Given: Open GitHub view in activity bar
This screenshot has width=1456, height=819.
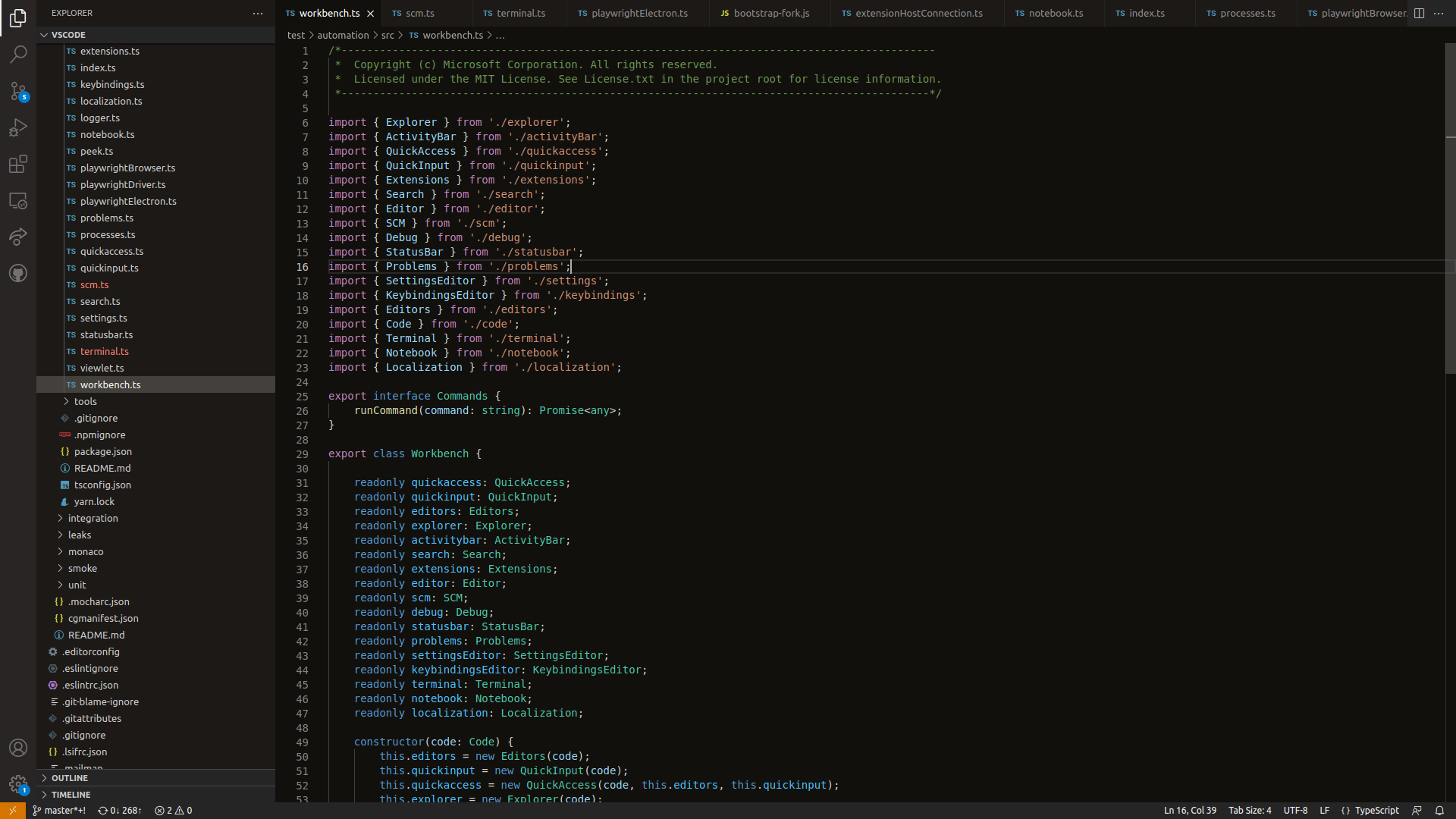Looking at the screenshot, I should click(18, 273).
